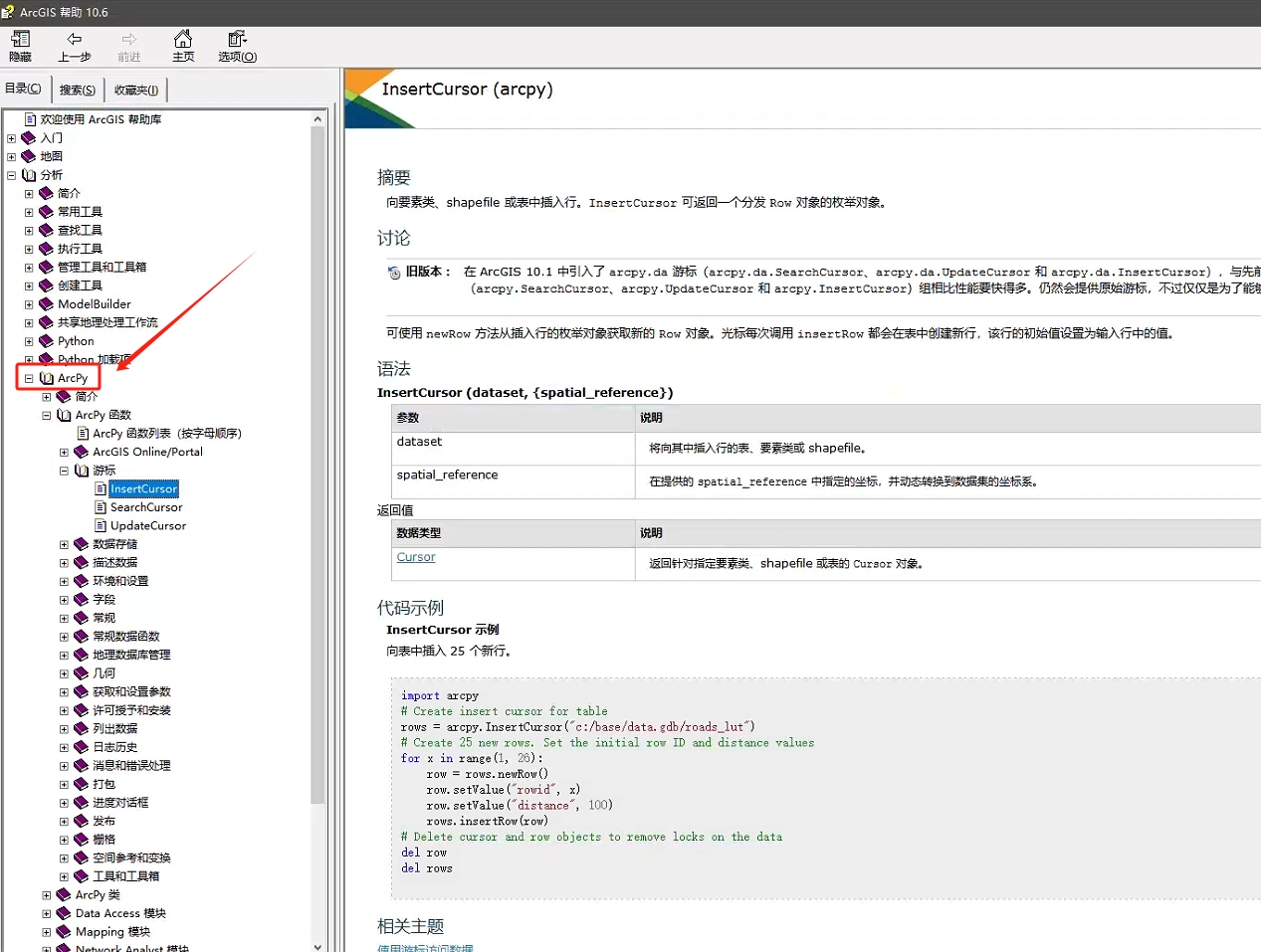
Task: Switch to the 目录(C) tab
Action: (x=23, y=89)
